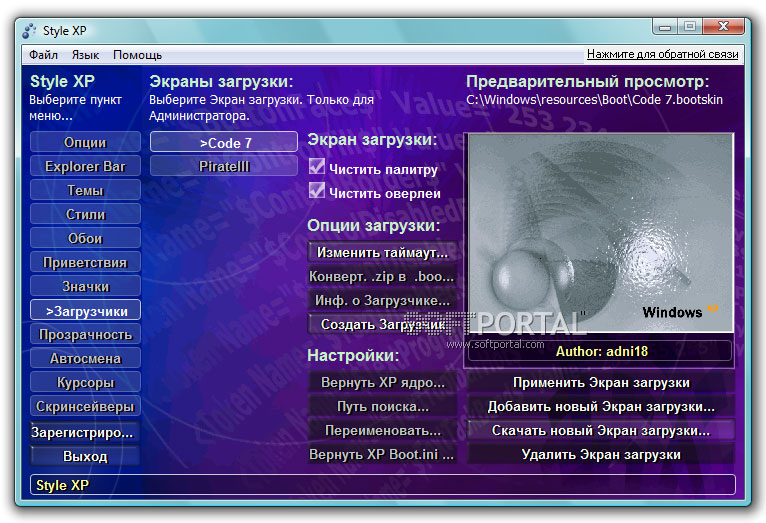
Task: Open the Файл menu
Action: (43, 55)
